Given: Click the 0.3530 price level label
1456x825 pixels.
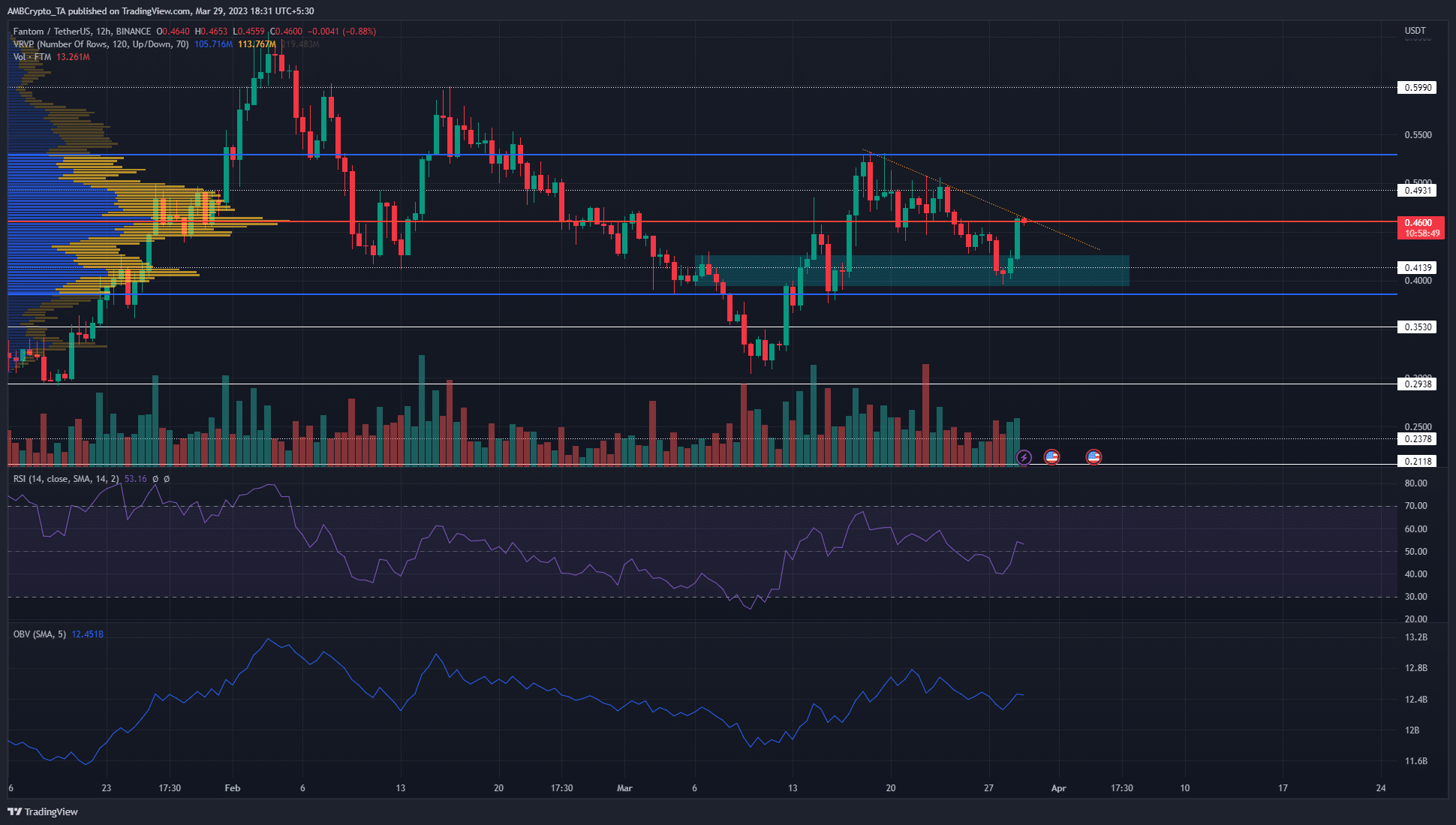Looking at the screenshot, I should (x=1417, y=327).
